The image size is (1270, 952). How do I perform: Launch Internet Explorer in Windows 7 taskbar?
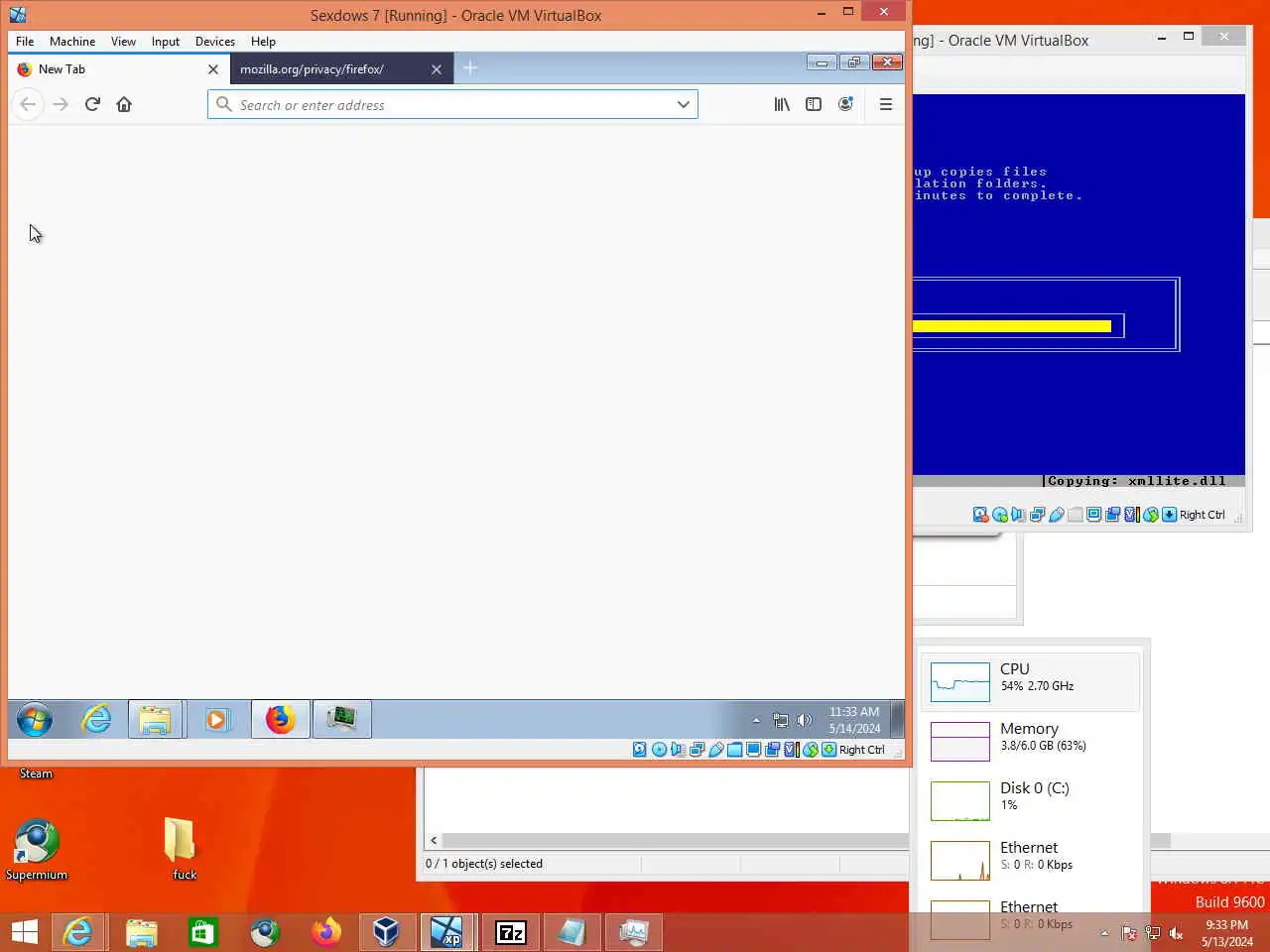(96, 719)
